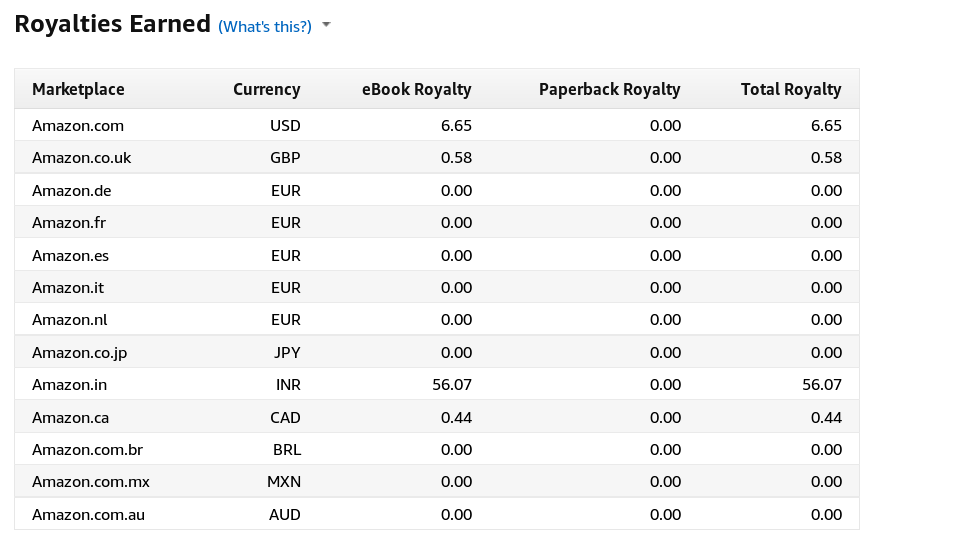Select the Amazon.com marketplace row label

point(78,126)
